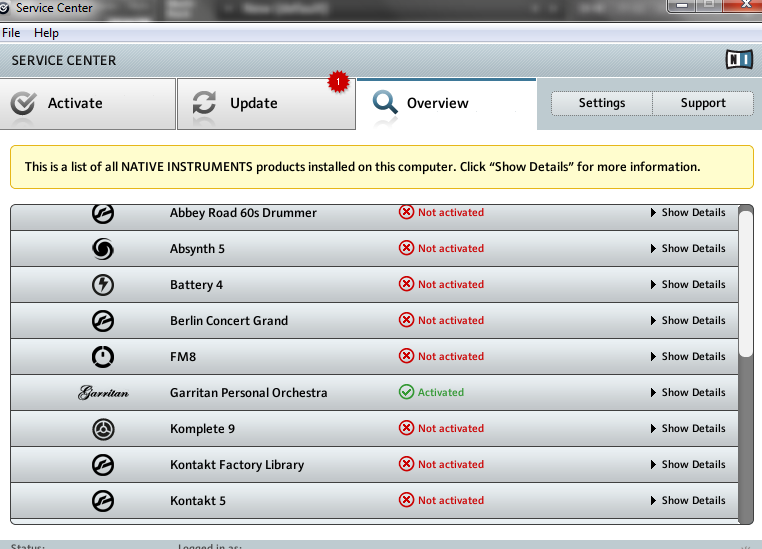Click the Kontakt 5 product name
The width and height of the screenshot is (762, 549).
click(198, 501)
